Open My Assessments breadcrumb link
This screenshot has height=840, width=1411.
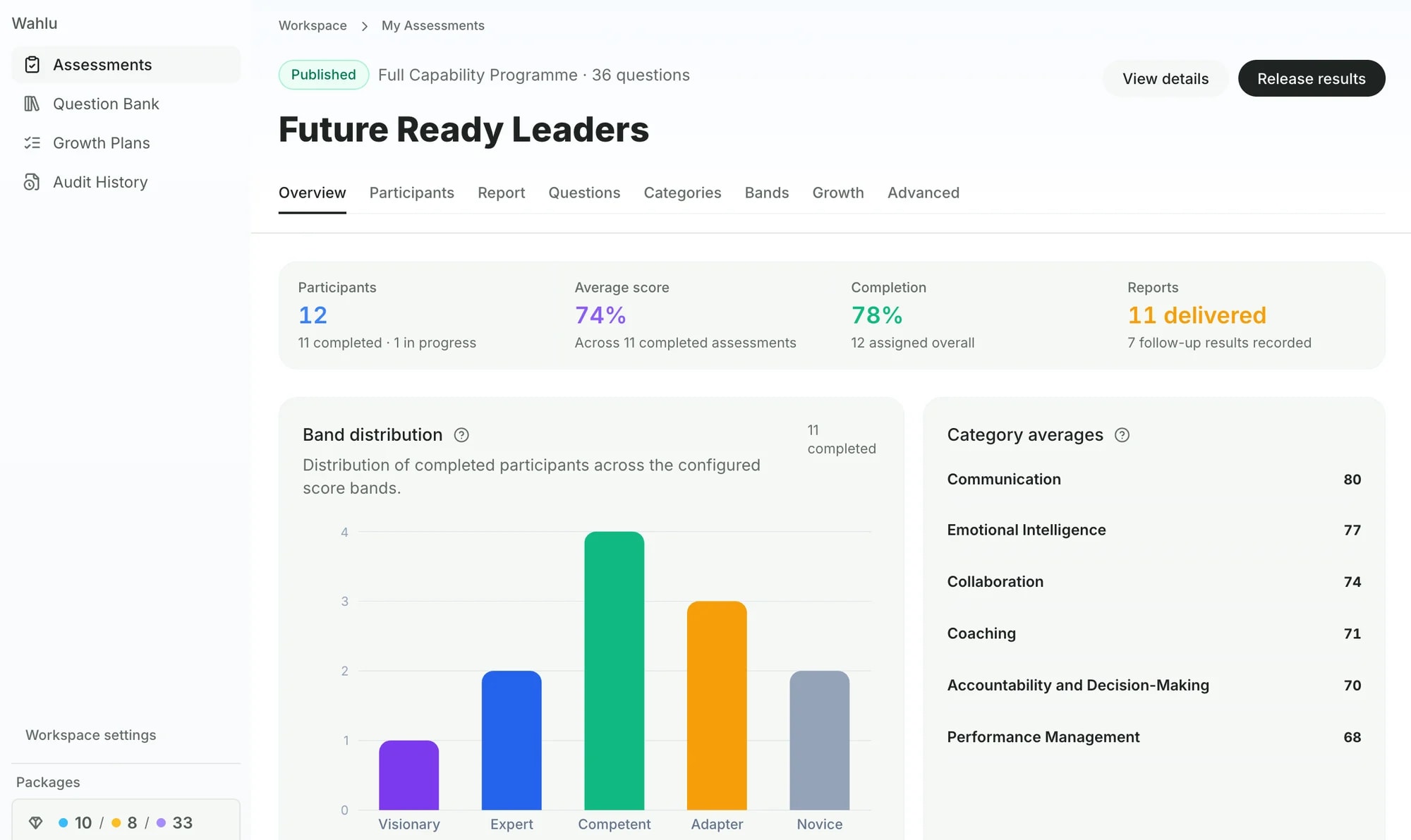point(433,25)
